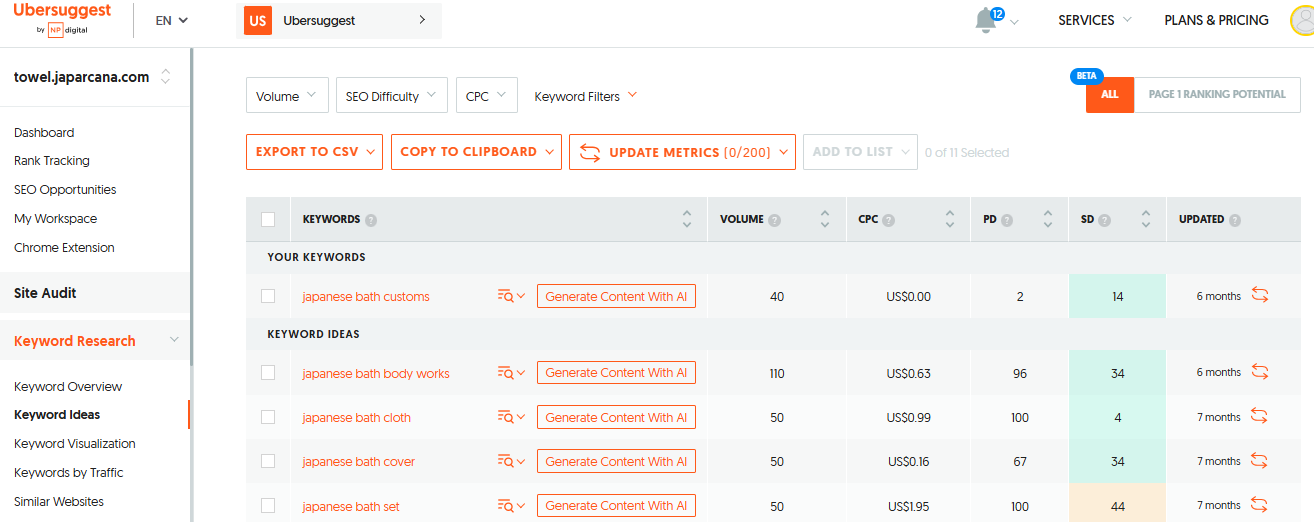
Task: Open My Workspace in the sidebar
Action: pyautogui.click(x=55, y=218)
